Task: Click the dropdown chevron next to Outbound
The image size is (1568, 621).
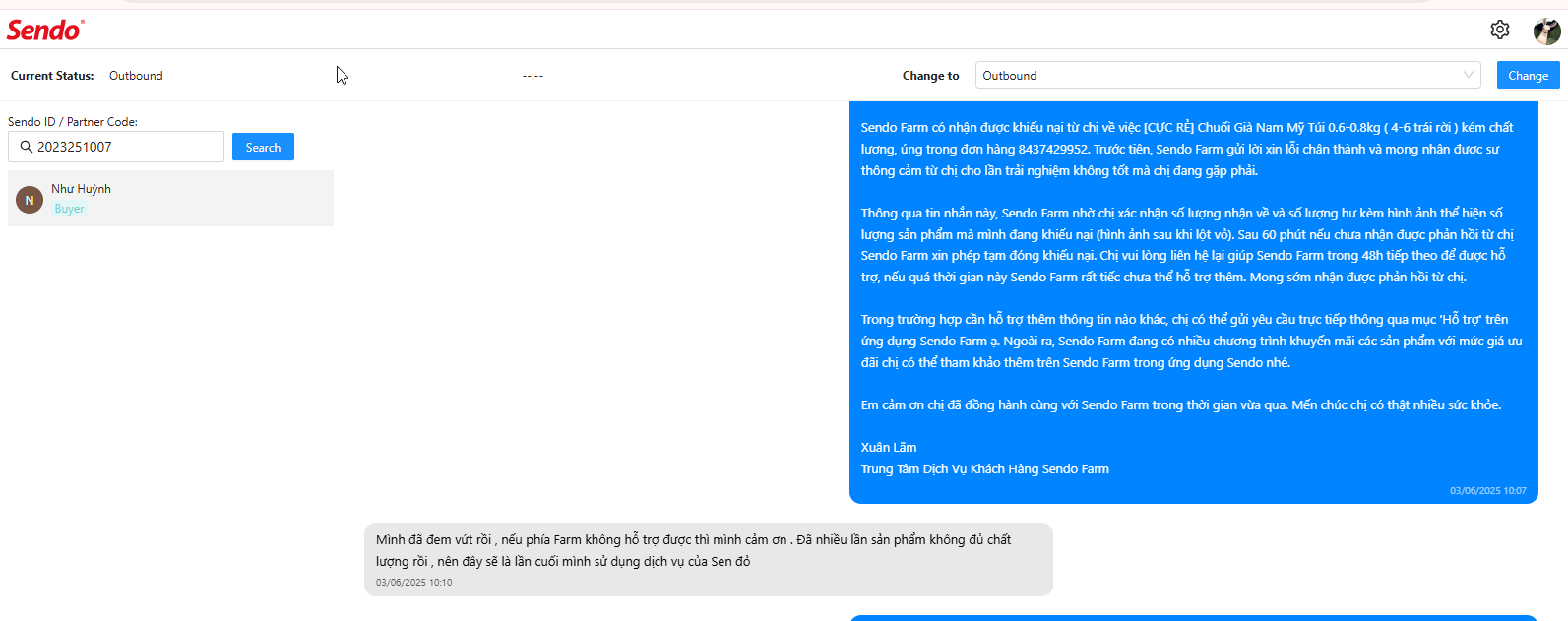Action: pos(1468,75)
